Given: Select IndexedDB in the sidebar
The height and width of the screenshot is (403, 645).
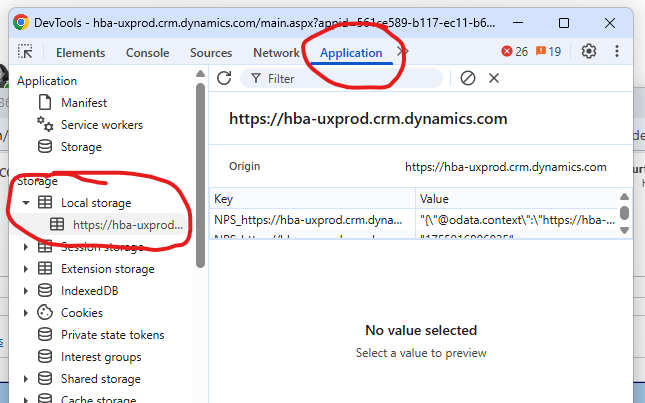Looking at the screenshot, I should (89, 291).
